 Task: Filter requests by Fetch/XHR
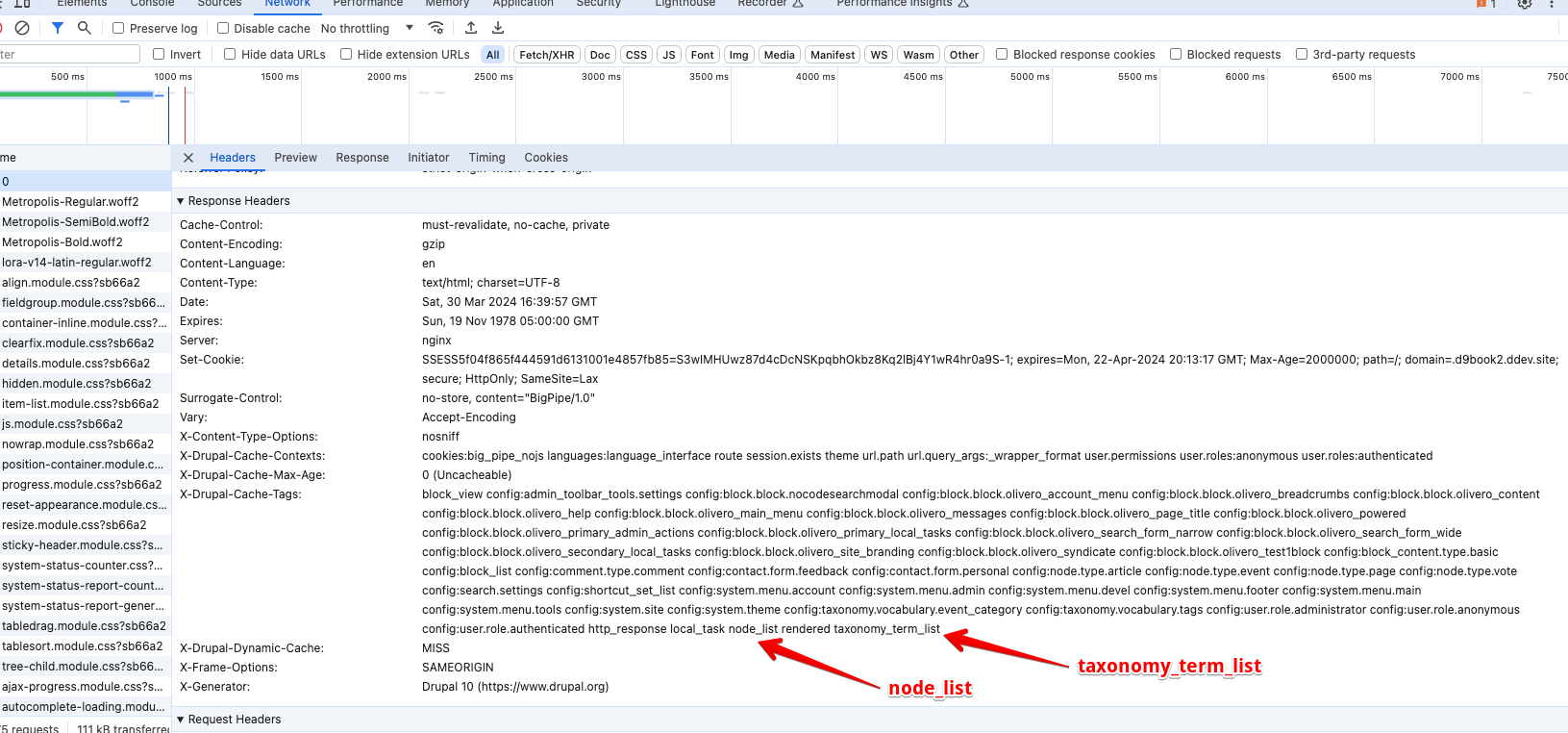click(547, 55)
